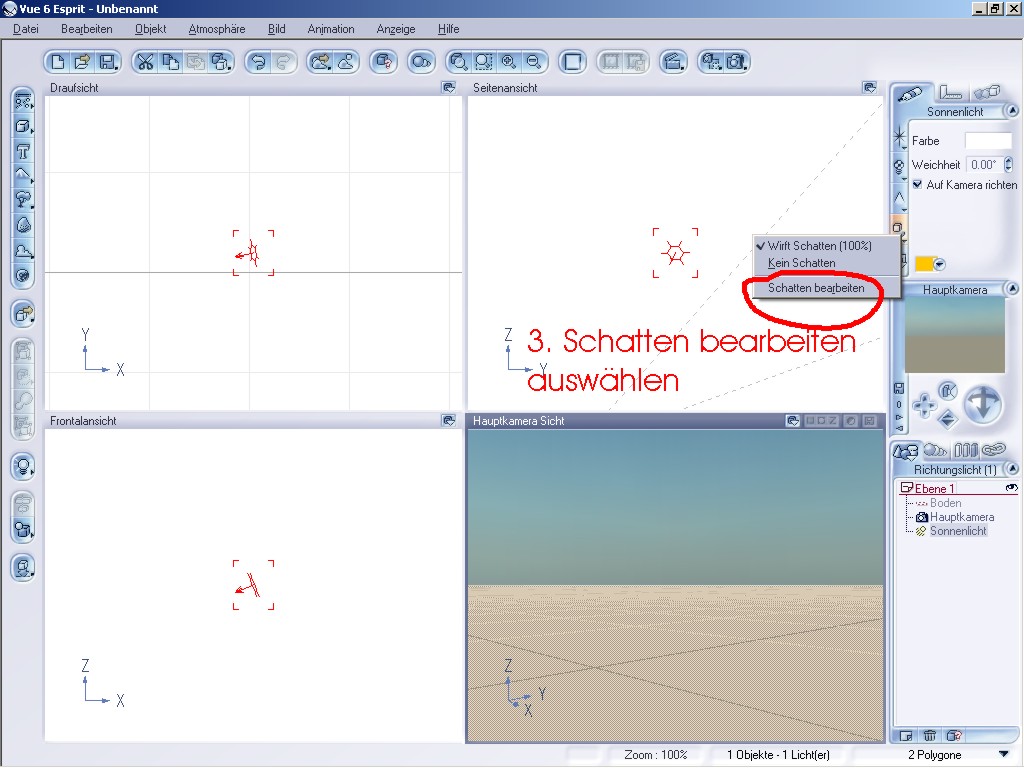Switch to the library books tab

pos(966,450)
